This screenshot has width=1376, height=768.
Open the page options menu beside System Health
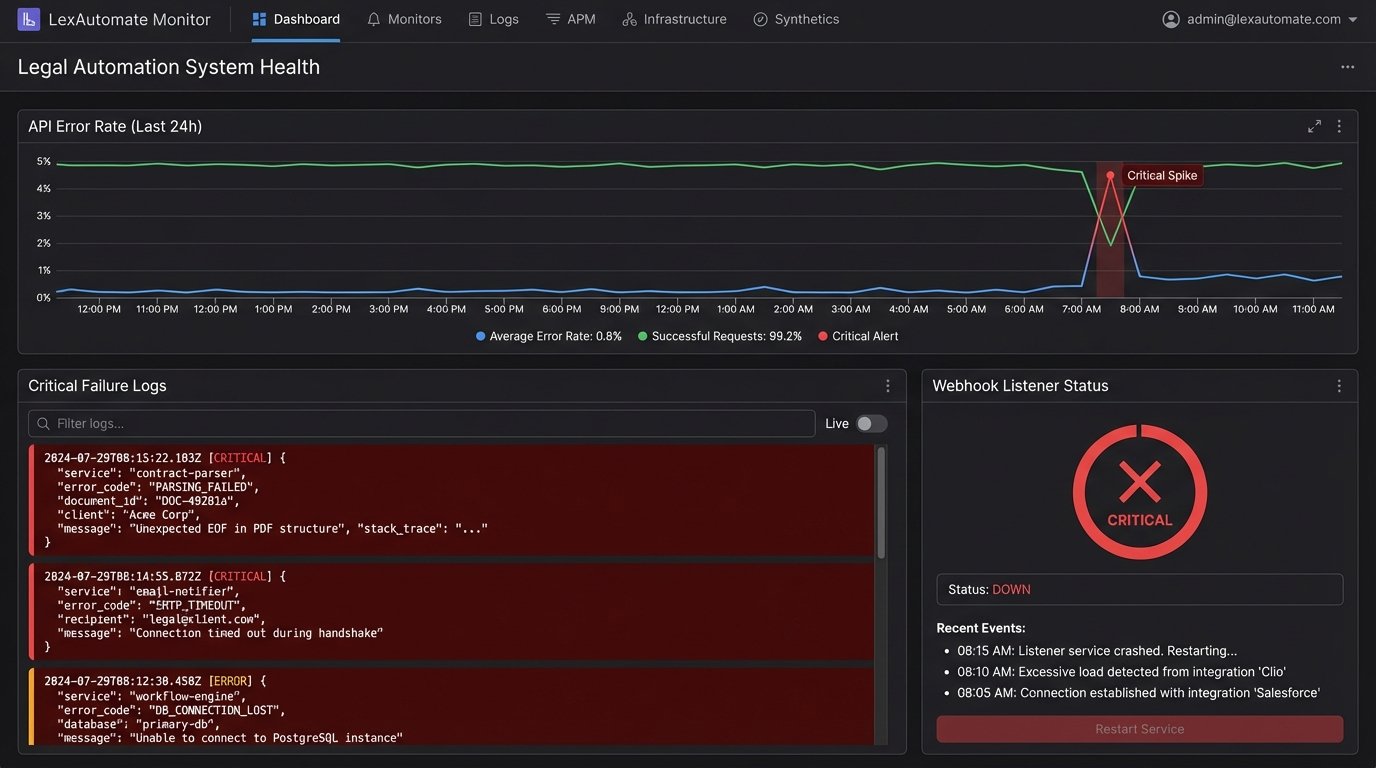pos(1347,66)
